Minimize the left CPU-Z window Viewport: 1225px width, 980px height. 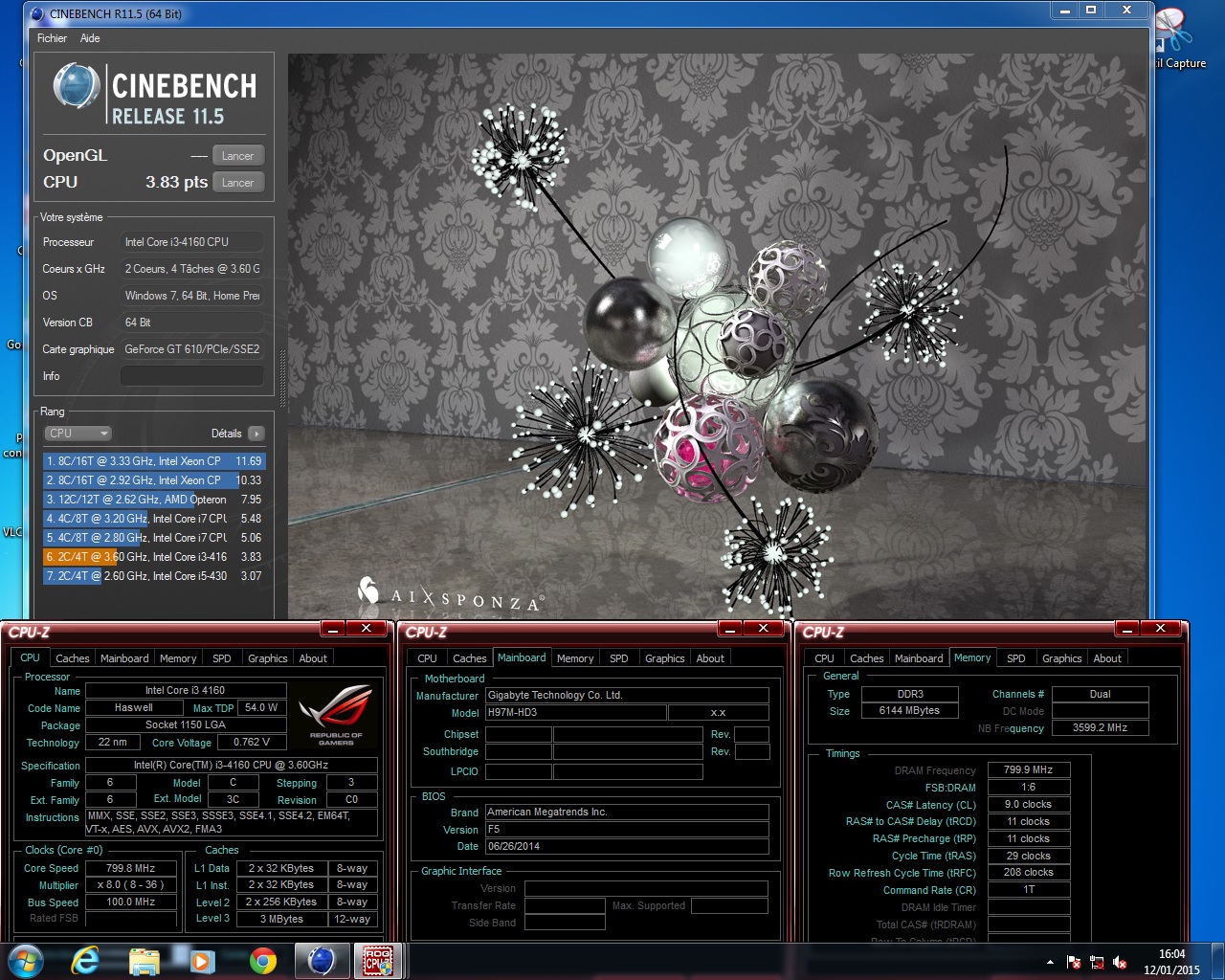333,629
